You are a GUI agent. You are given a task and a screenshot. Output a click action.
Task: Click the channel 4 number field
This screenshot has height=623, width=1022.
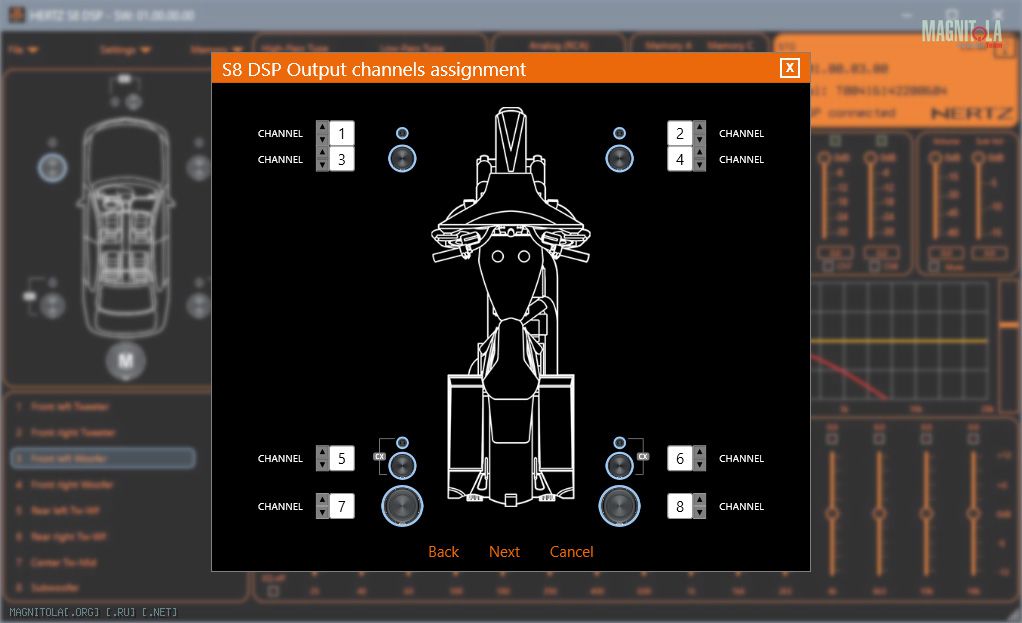pyautogui.click(x=680, y=159)
